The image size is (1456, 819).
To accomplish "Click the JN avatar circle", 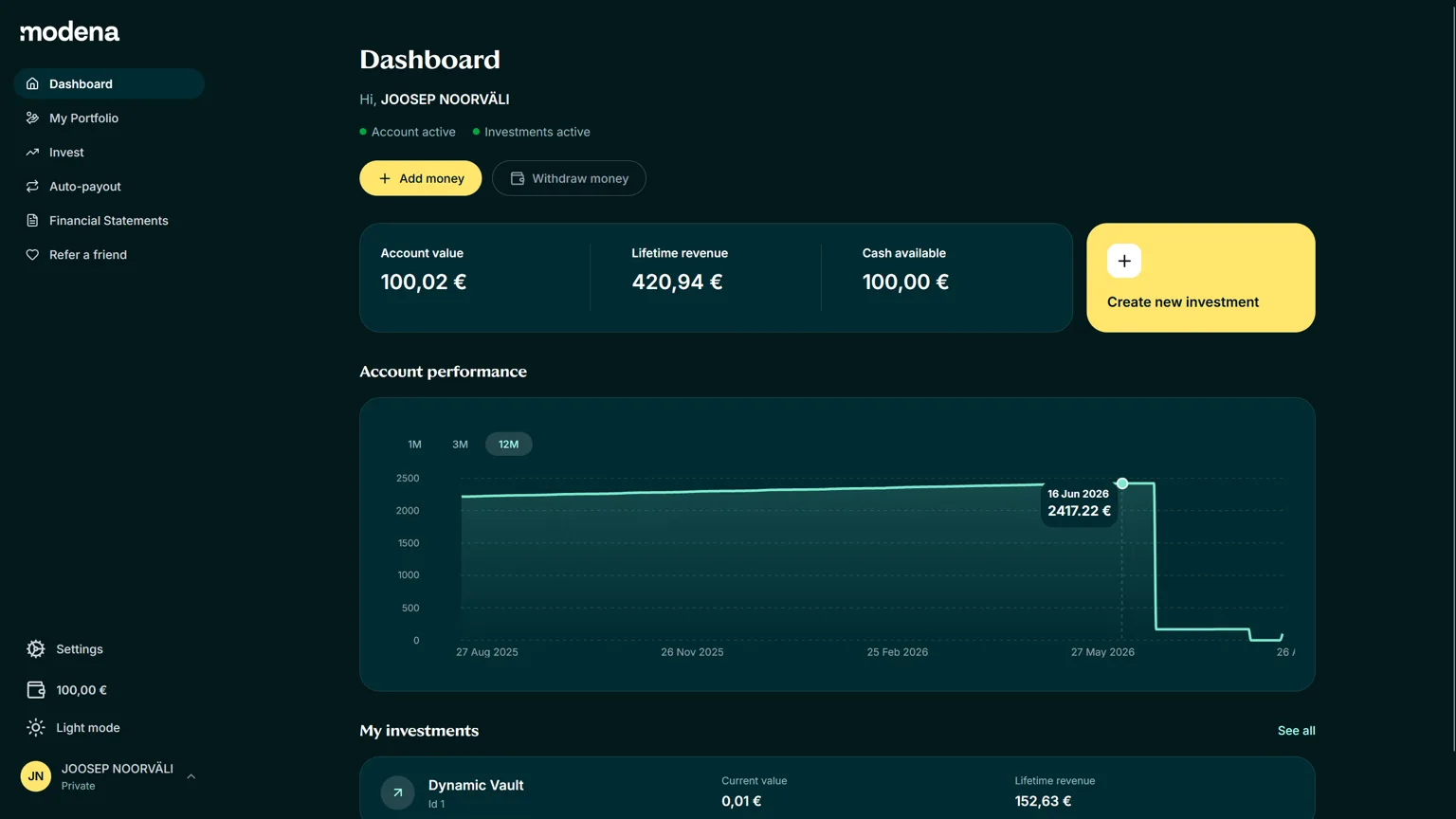I will [36, 776].
